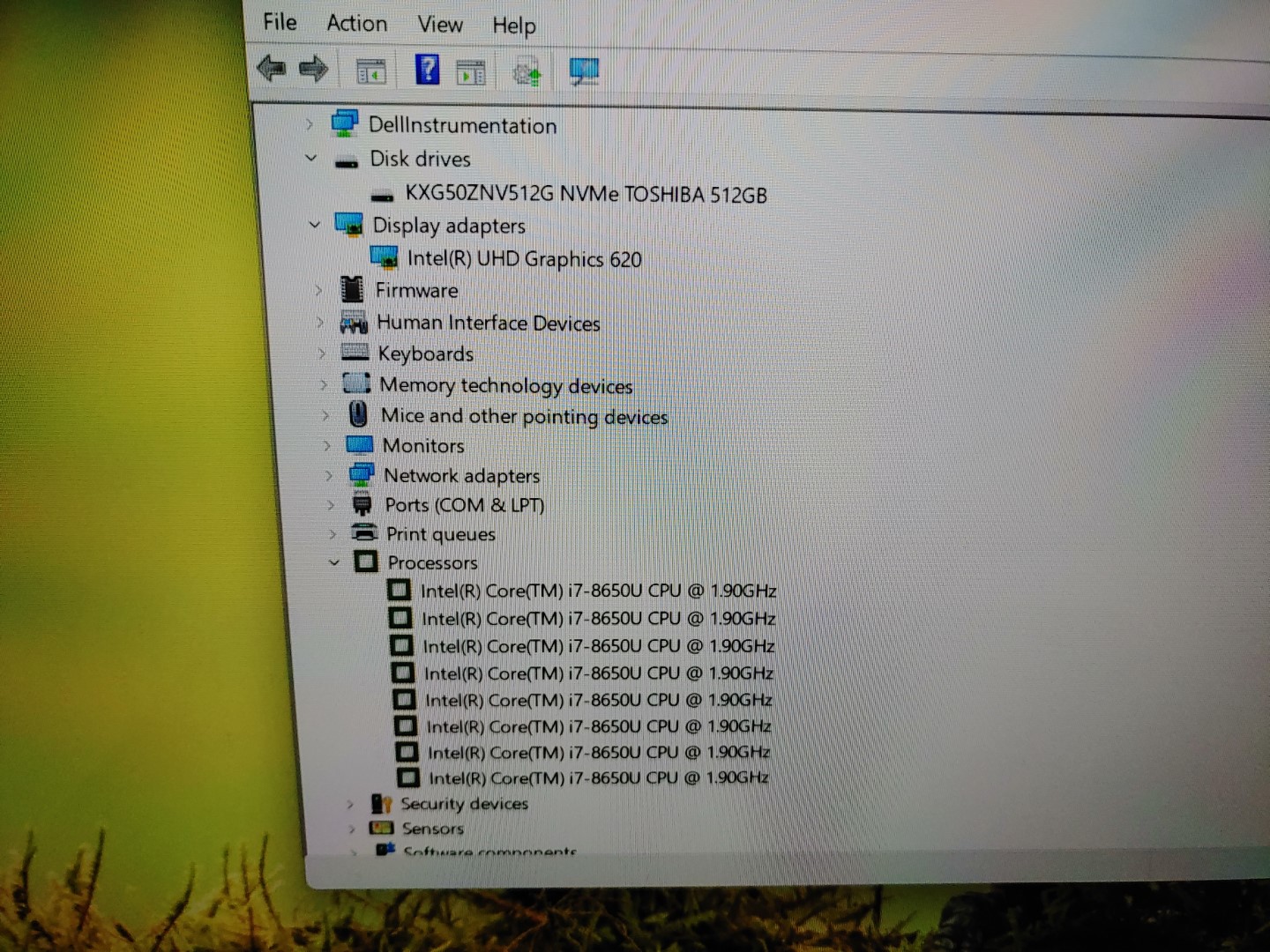Expand the DellInstrumentation node
The image size is (1270, 952).
click(310, 125)
